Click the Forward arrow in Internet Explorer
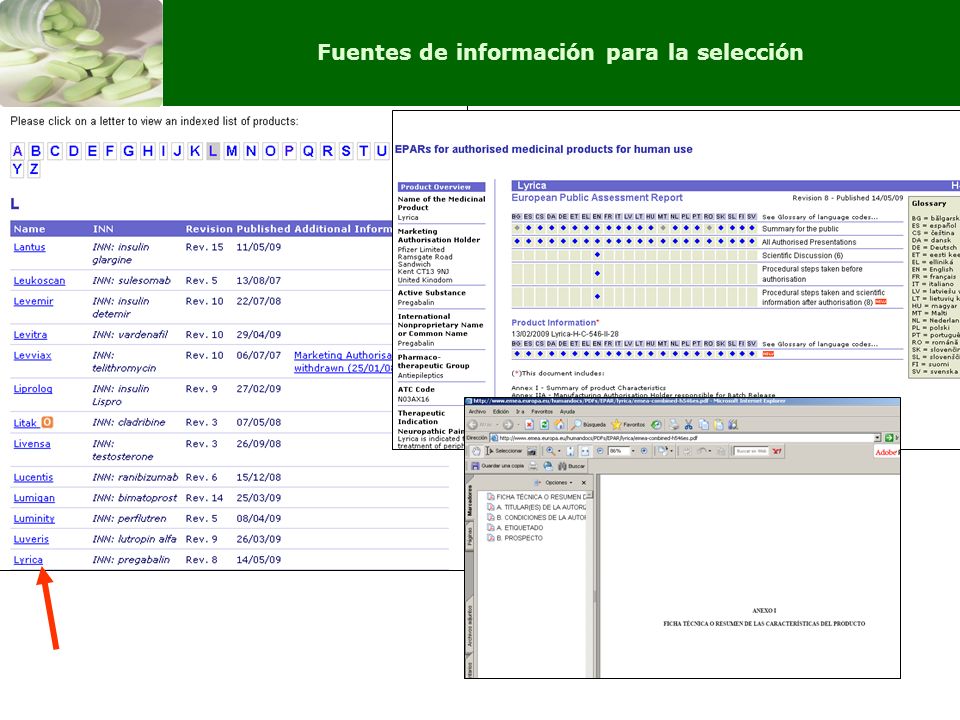Image resolution: width=960 pixels, height=720 pixels. (x=508, y=424)
